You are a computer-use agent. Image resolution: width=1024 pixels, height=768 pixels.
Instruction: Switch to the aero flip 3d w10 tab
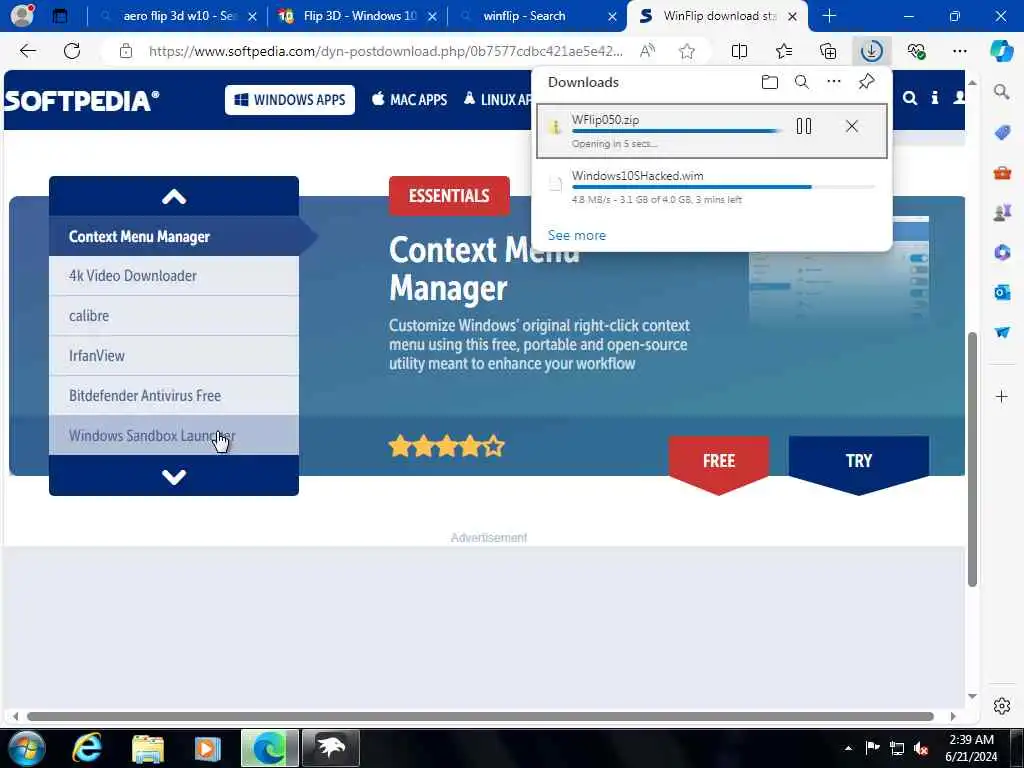coord(180,16)
